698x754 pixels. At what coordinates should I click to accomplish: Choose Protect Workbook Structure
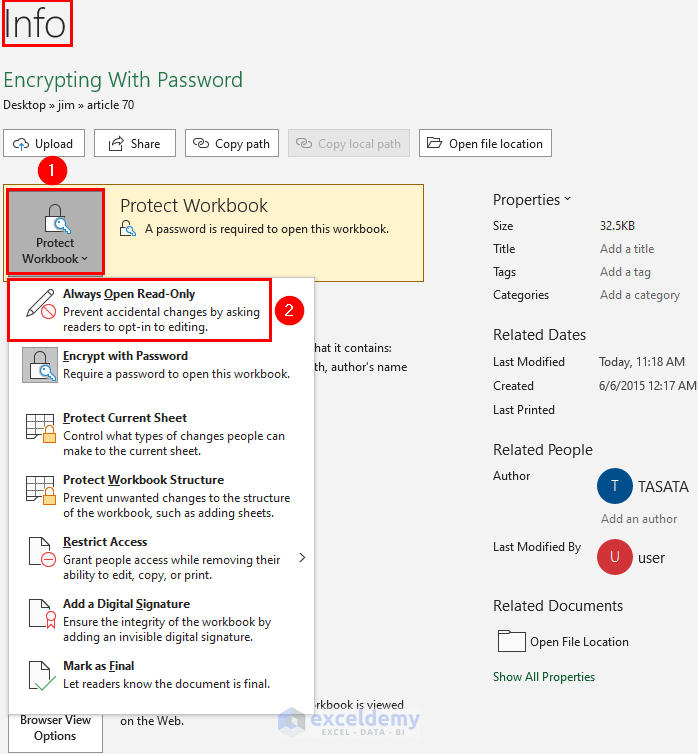[x=161, y=496]
